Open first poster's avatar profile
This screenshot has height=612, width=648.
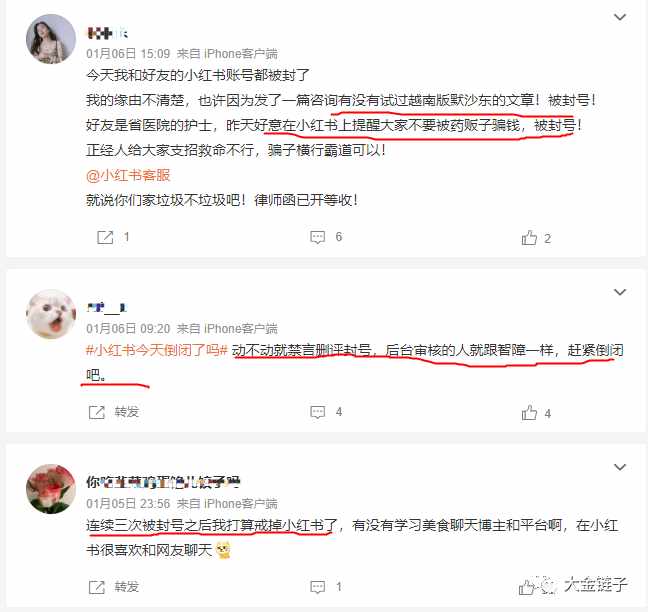pos(51,38)
